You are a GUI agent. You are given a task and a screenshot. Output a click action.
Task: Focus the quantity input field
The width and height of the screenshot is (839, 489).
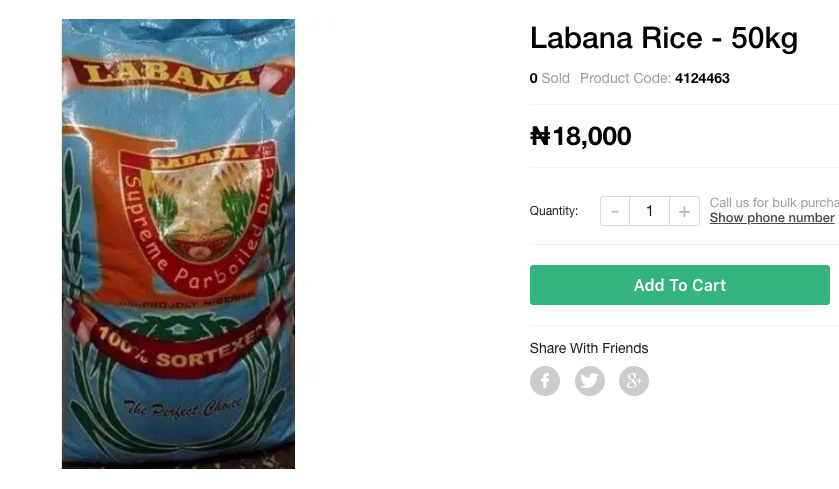[x=649, y=211]
